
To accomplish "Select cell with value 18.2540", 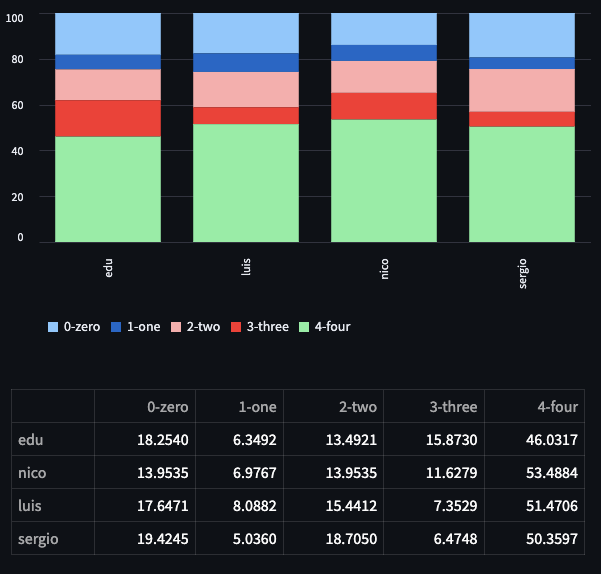I will pyautogui.click(x=145, y=439).
